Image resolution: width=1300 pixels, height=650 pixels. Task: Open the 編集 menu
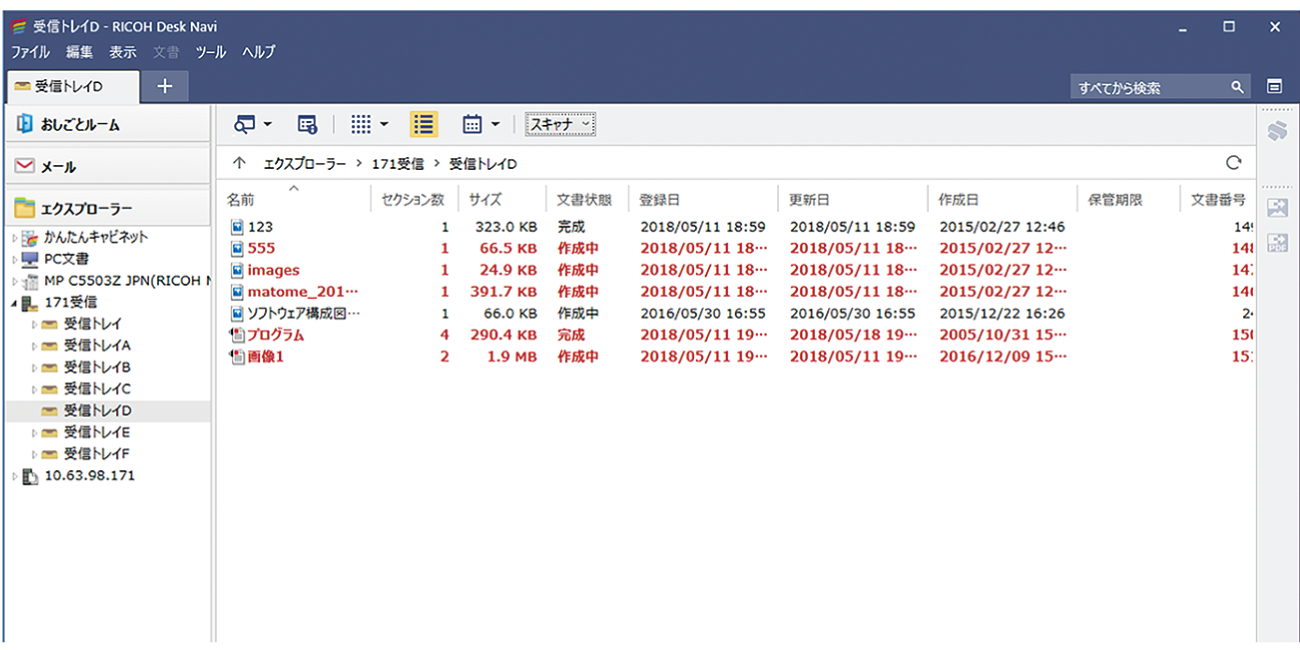coord(80,52)
